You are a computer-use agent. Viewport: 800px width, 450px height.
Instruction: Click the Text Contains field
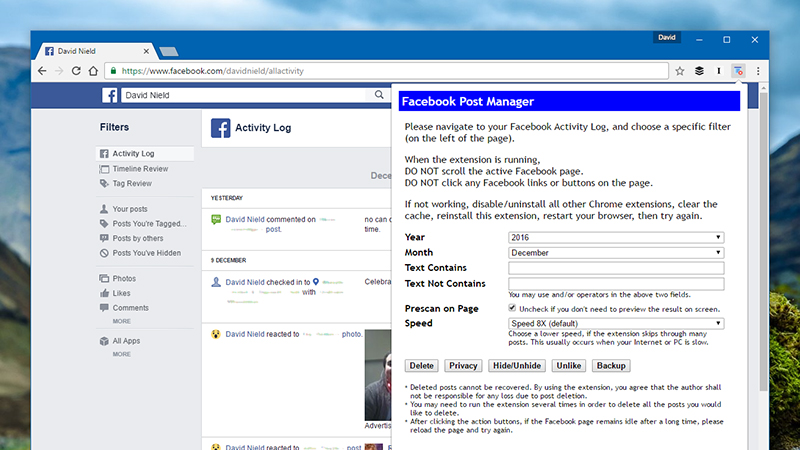coord(616,268)
